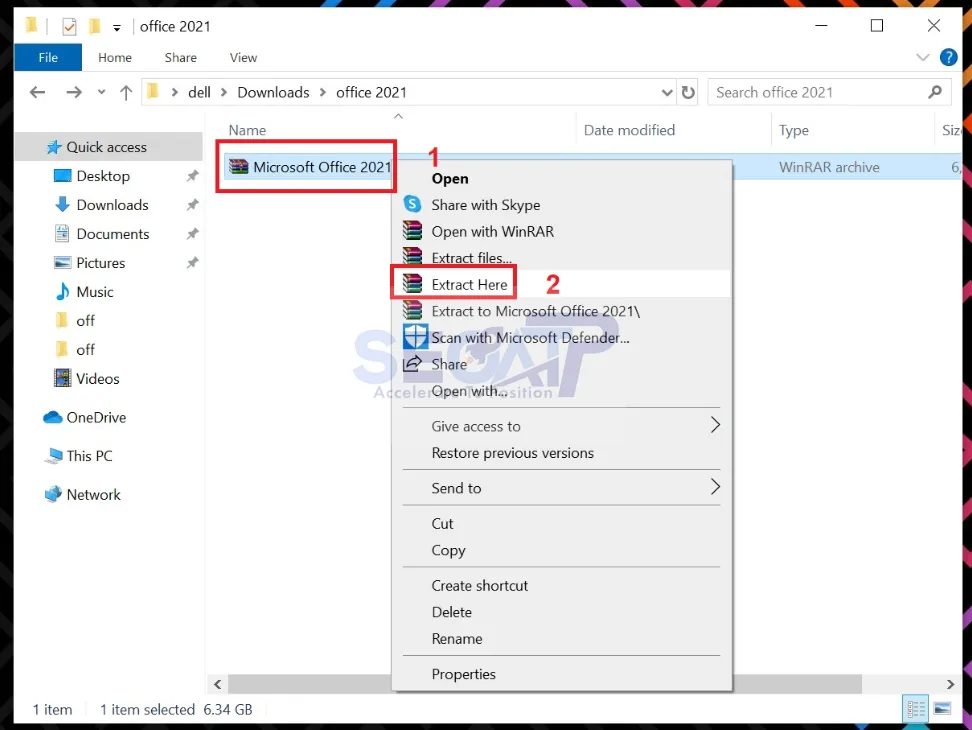Image resolution: width=972 pixels, height=730 pixels.
Task: Expand the Give access to submenu
Action: tap(476, 426)
